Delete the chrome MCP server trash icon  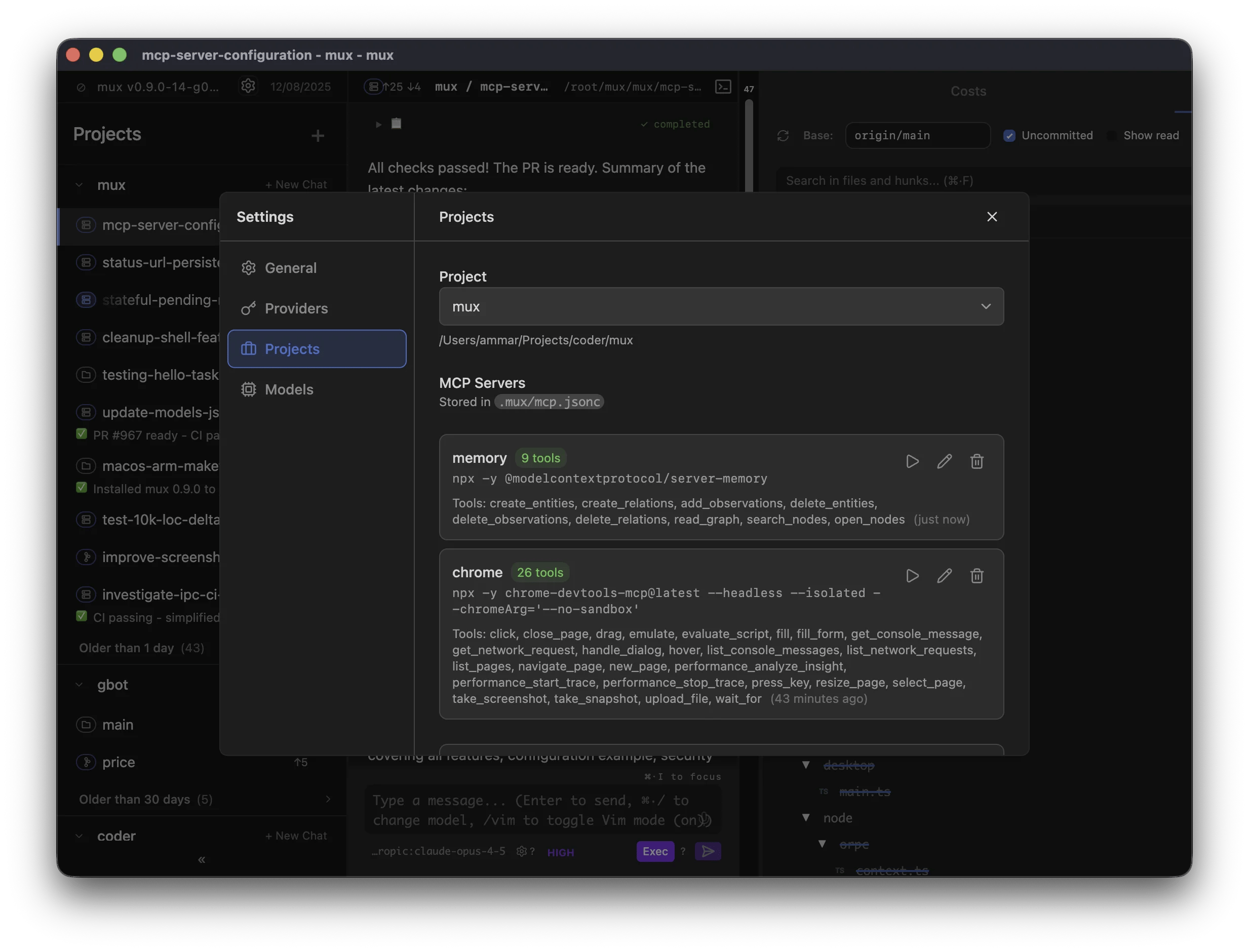(x=977, y=576)
